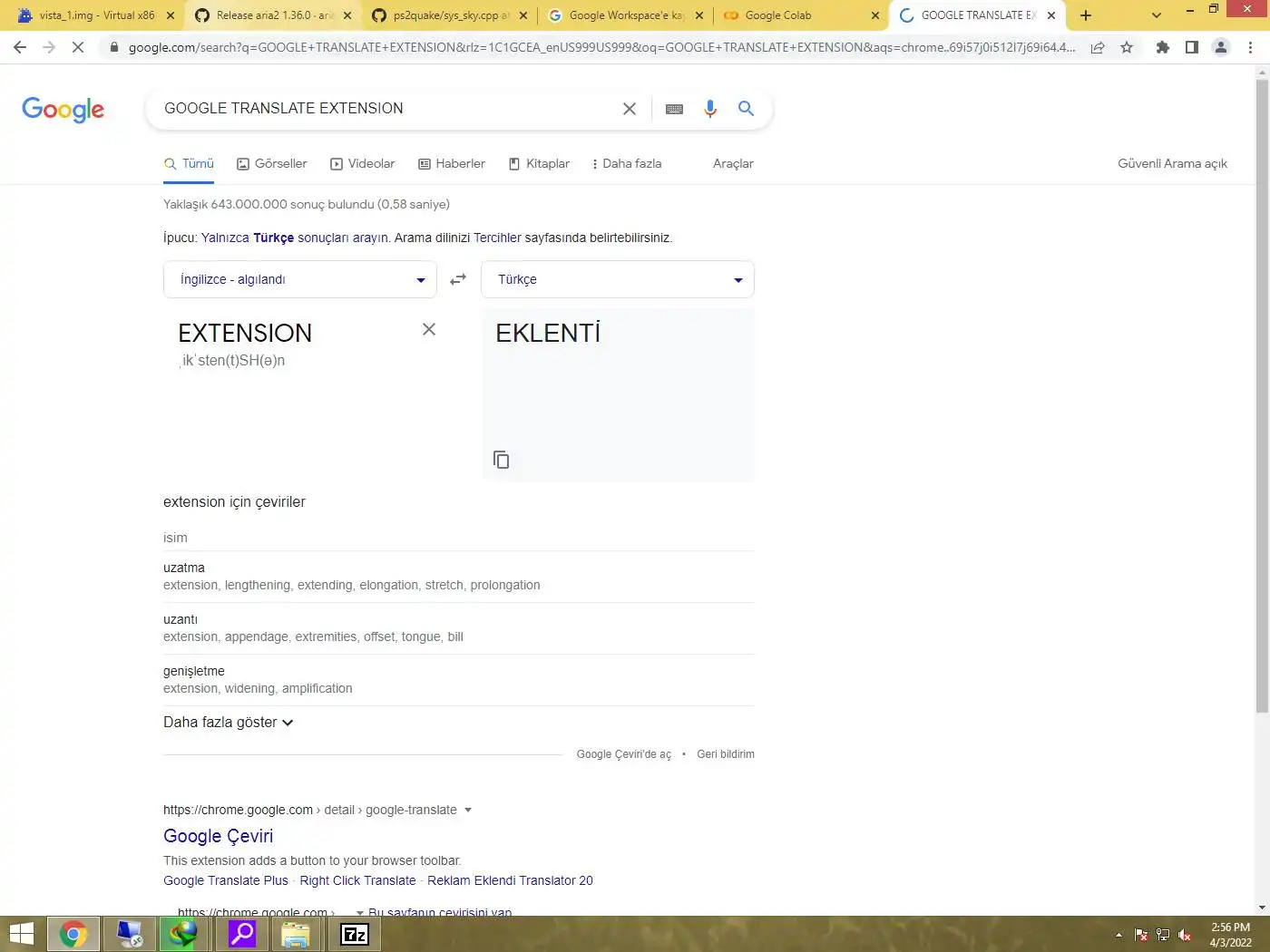The height and width of the screenshot is (952, 1270).
Task: Open Google Translate Plus sitelink
Action: tap(226, 880)
